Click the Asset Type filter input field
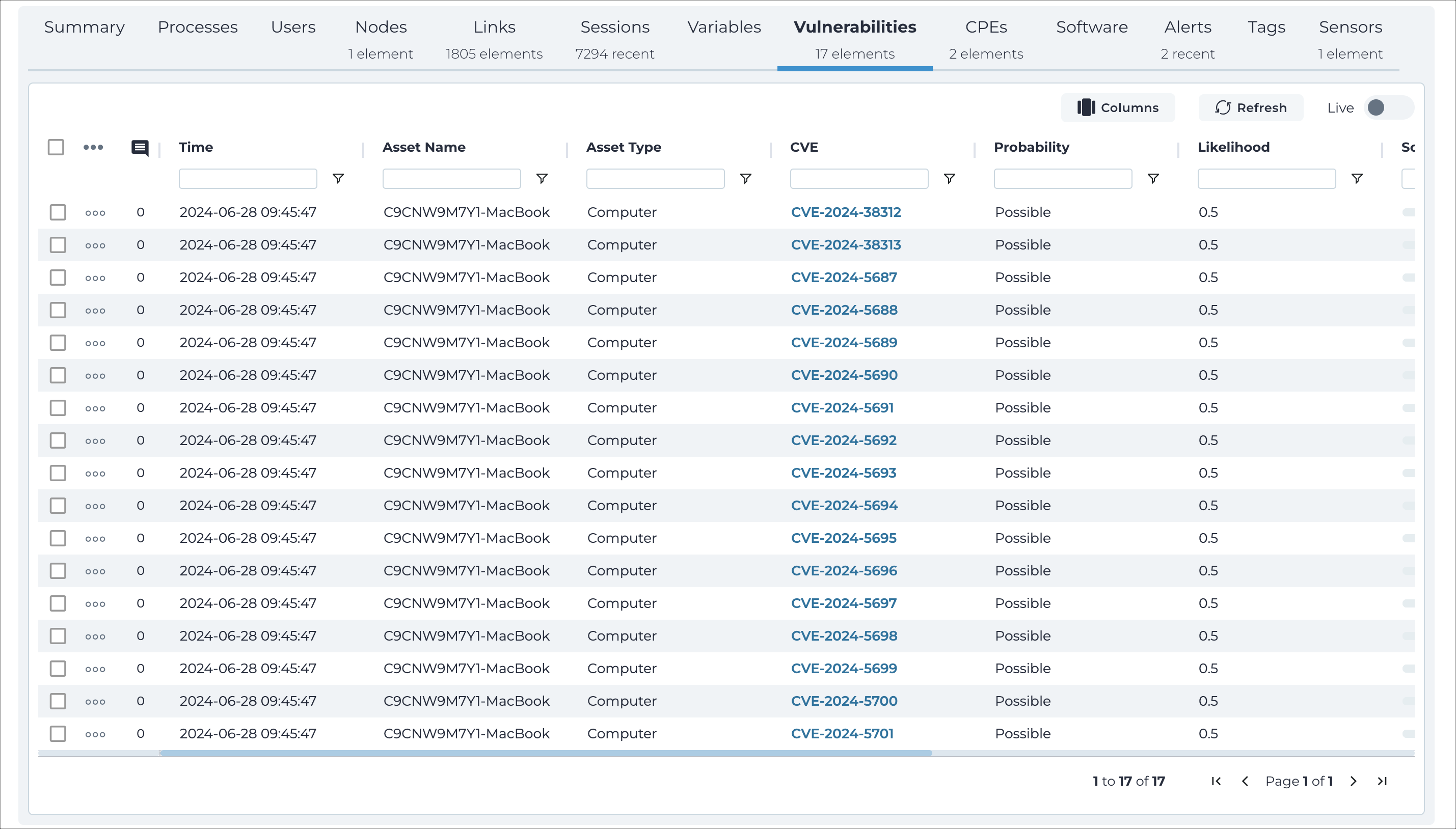The width and height of the screenshot is (1456, 829). [655, 178]
